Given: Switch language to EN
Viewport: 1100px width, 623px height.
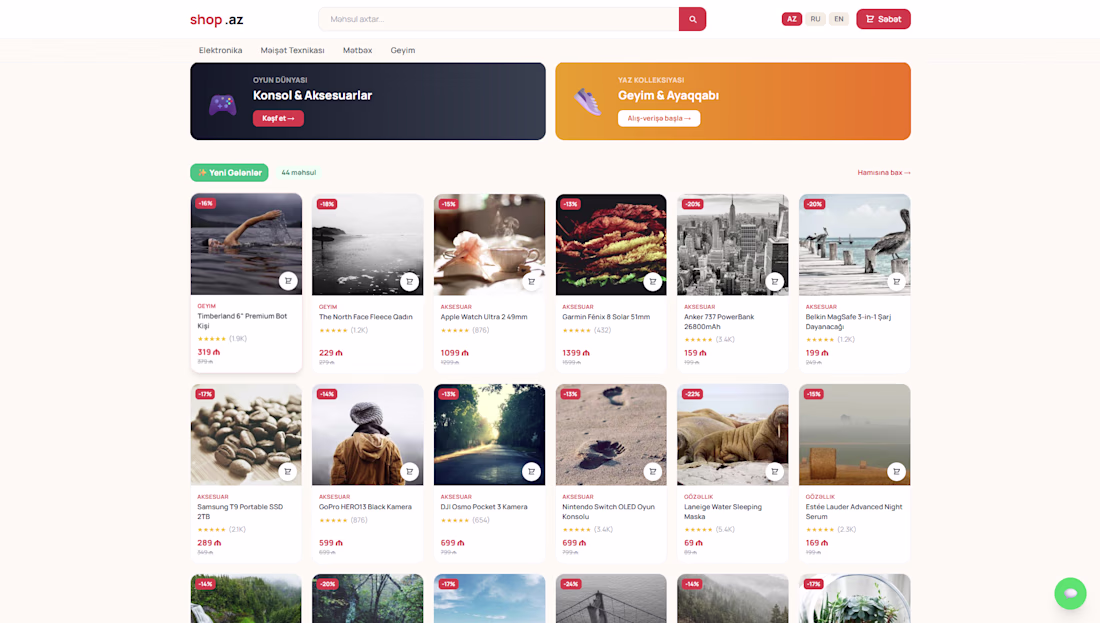Looking at the screenshot, I should (x=838, y=19).
